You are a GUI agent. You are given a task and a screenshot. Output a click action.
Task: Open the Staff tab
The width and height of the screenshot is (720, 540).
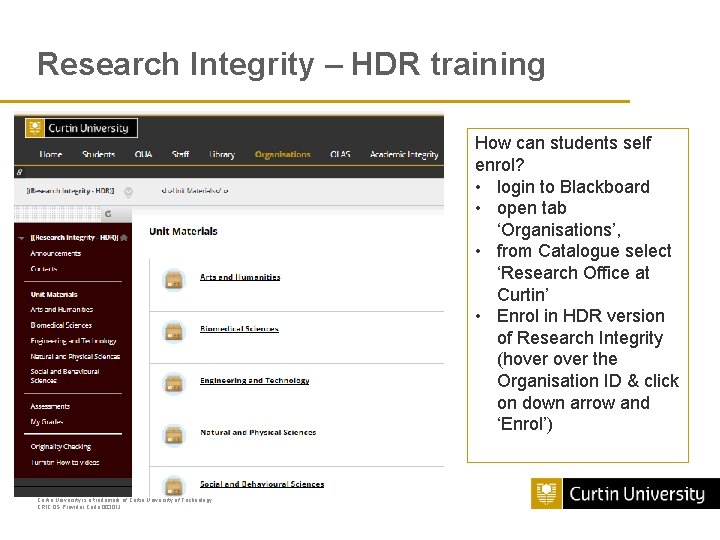pos(180,154)
